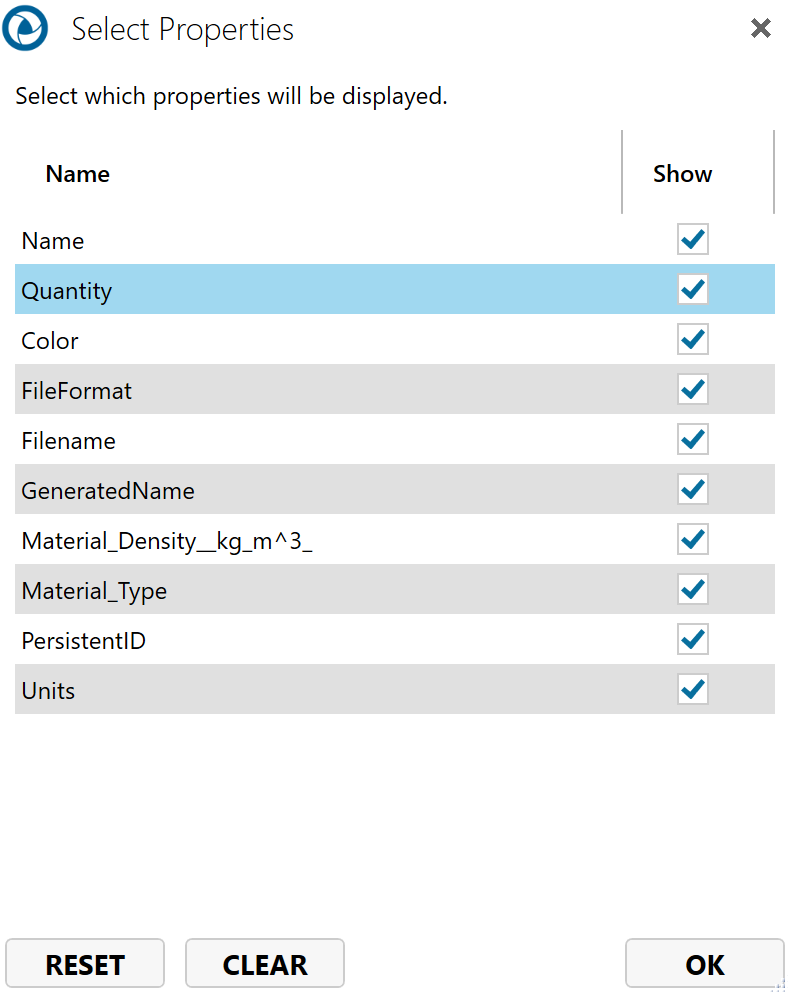Uncheck the Name property checkbox
The width and height of the screenshot is (788, 992).
click(x=693, y=240)
